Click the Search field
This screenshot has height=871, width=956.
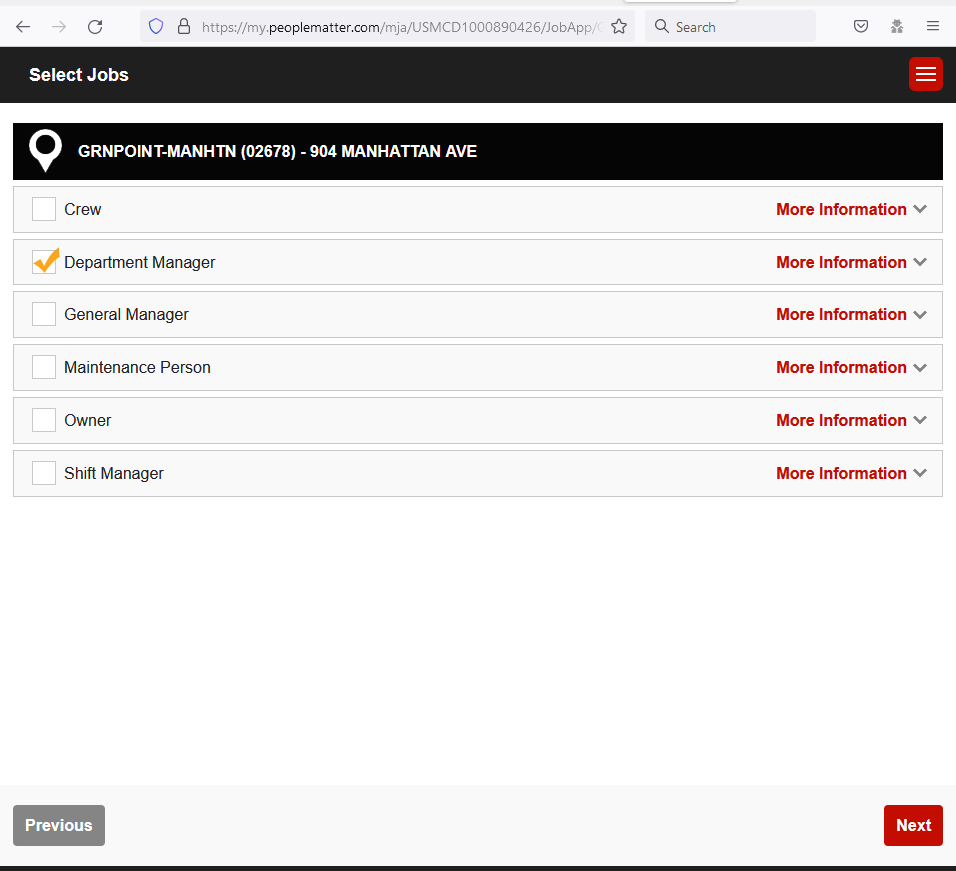(x=730, y=26)
